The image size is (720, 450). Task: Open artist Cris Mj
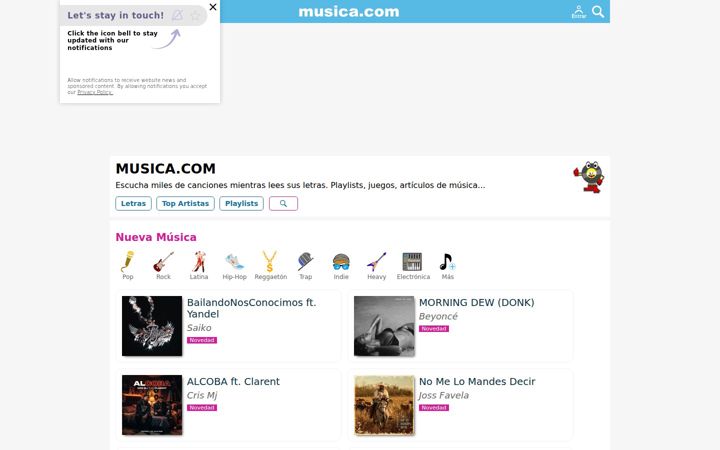click(x=202, y=395)
